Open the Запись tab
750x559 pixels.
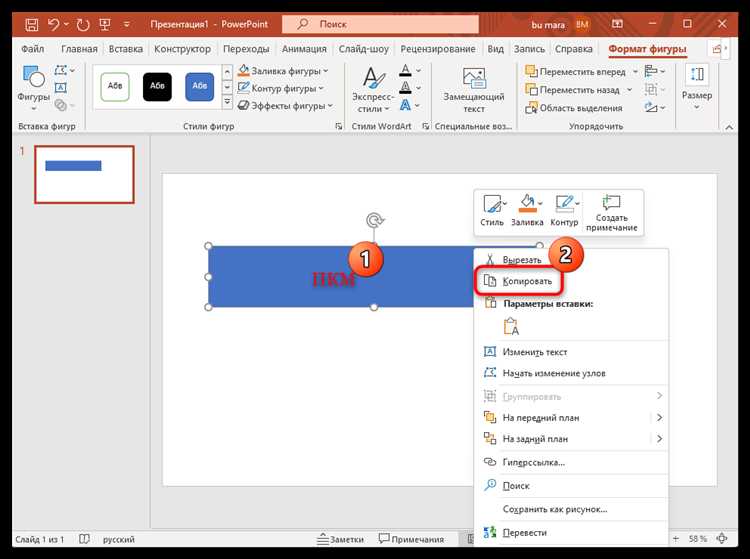point(529,49)
